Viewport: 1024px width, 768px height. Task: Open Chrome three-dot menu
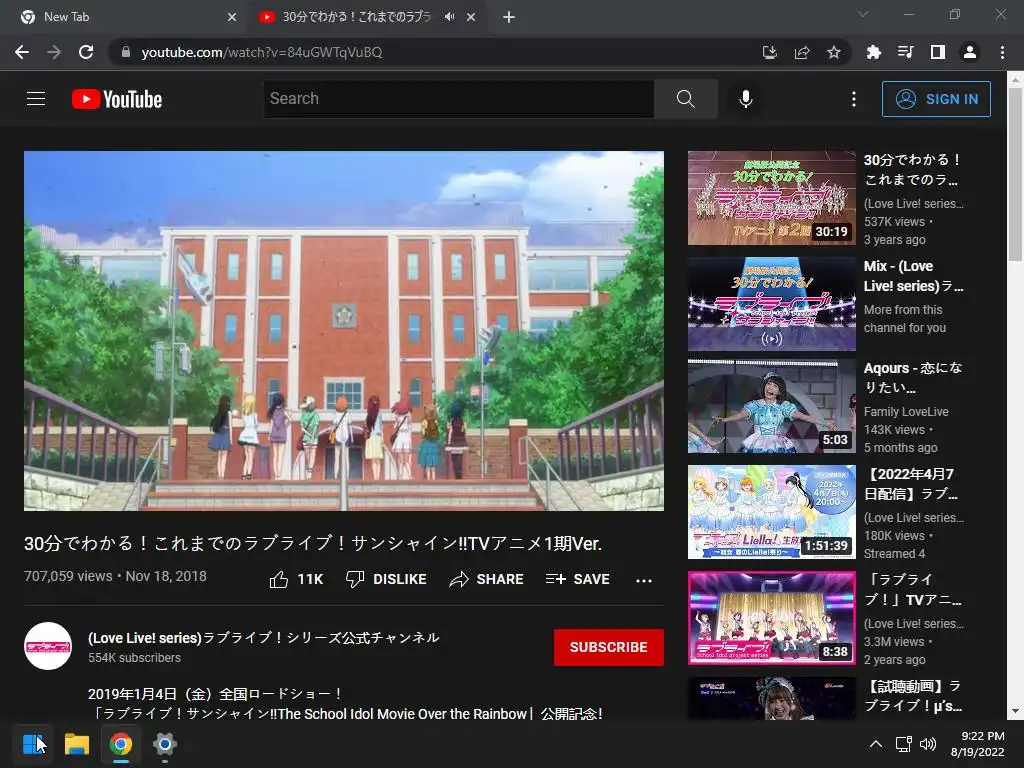click(x=1002, y=52)
